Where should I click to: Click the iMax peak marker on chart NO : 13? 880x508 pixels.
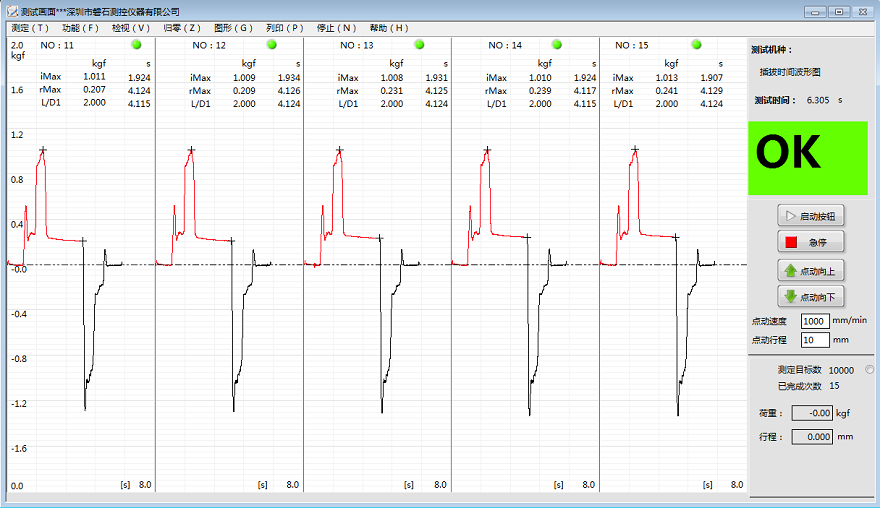pos(340,150)
